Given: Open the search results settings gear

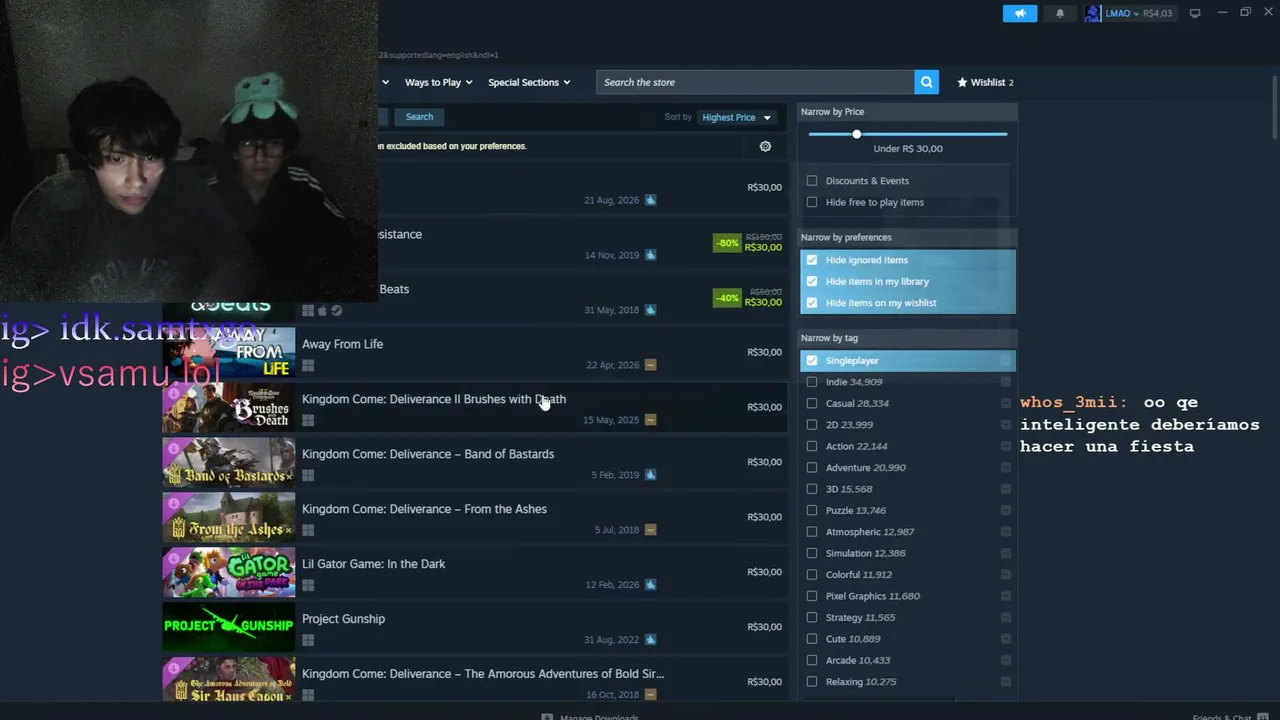Looking at the screenshot, I should pyautogui.click(x=766, y=146).
